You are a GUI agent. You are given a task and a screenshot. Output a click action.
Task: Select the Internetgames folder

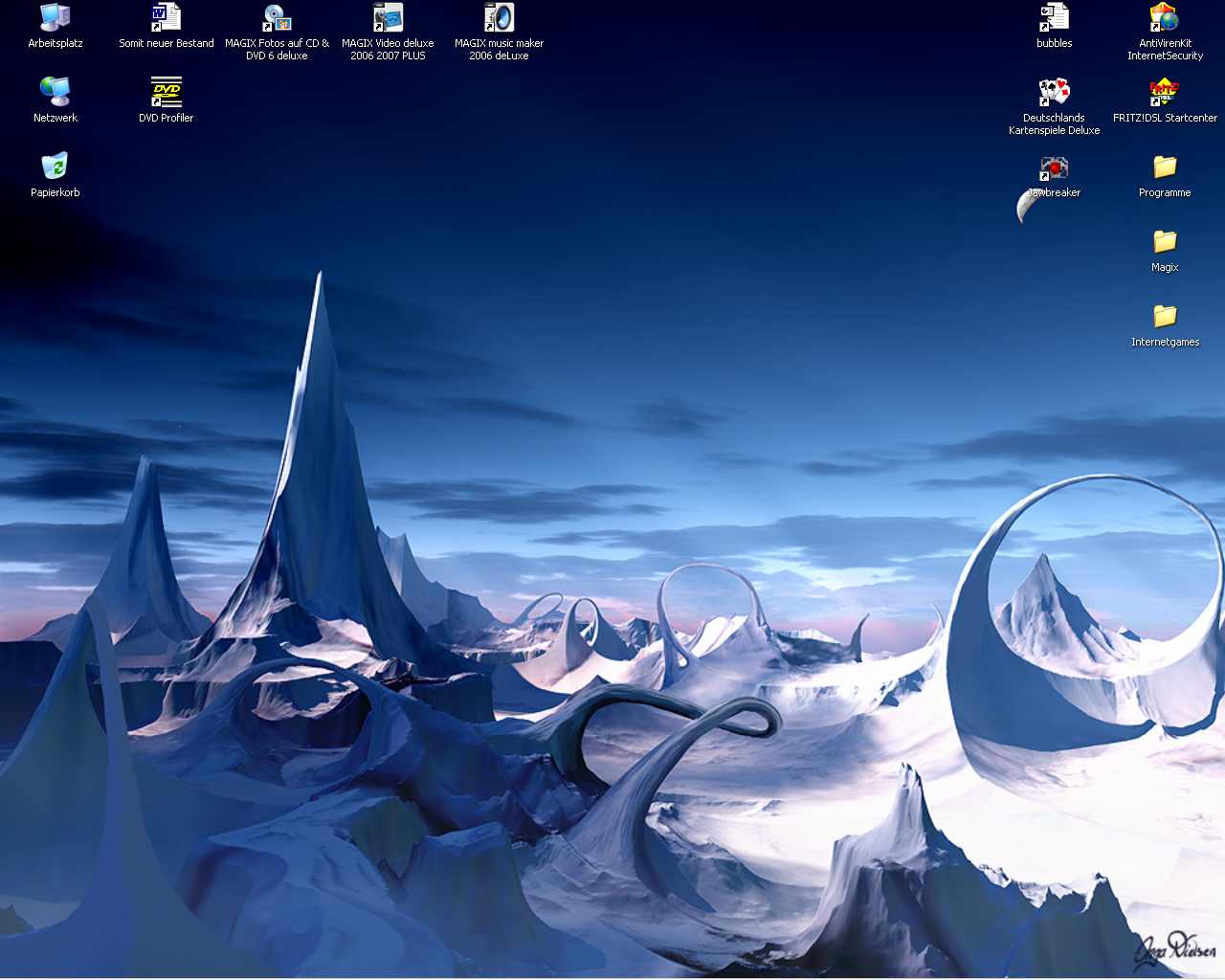[x=1165, y=316]
